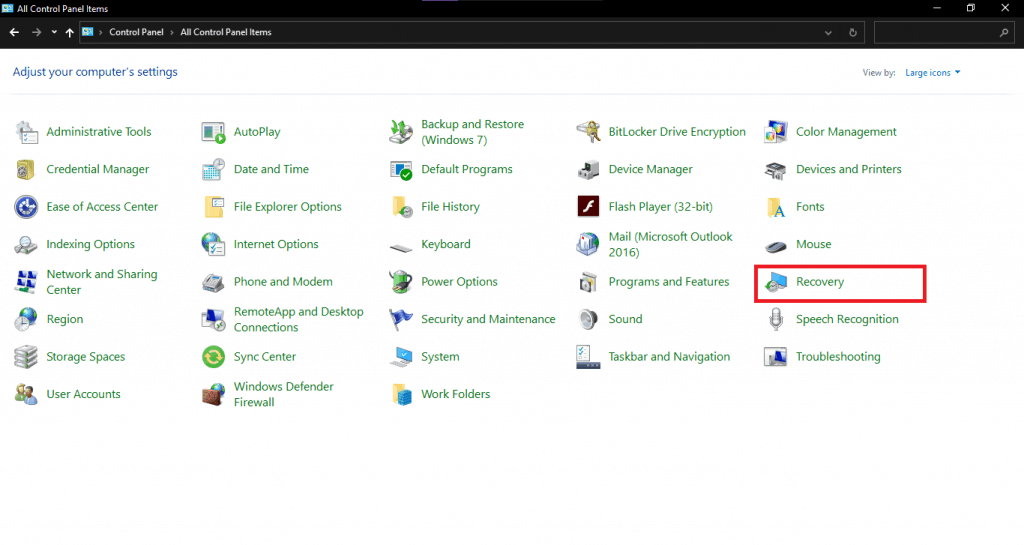Image resolution: width=1024 pixels, height=545 pixels.
Task: Open Date and Time icon
Action: (x=213, y=169)
